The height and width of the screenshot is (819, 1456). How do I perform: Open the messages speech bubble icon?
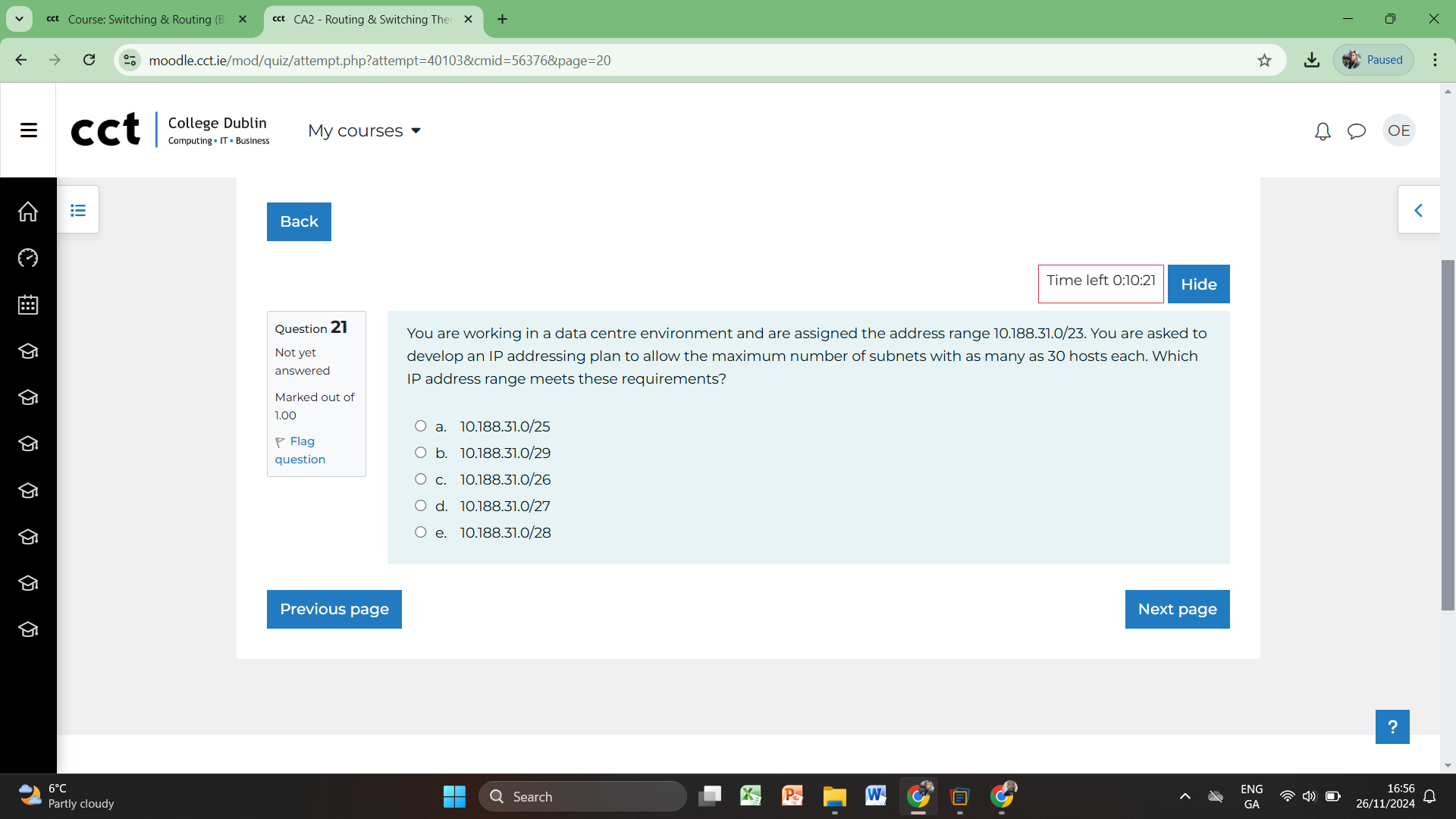point(1356,131)
